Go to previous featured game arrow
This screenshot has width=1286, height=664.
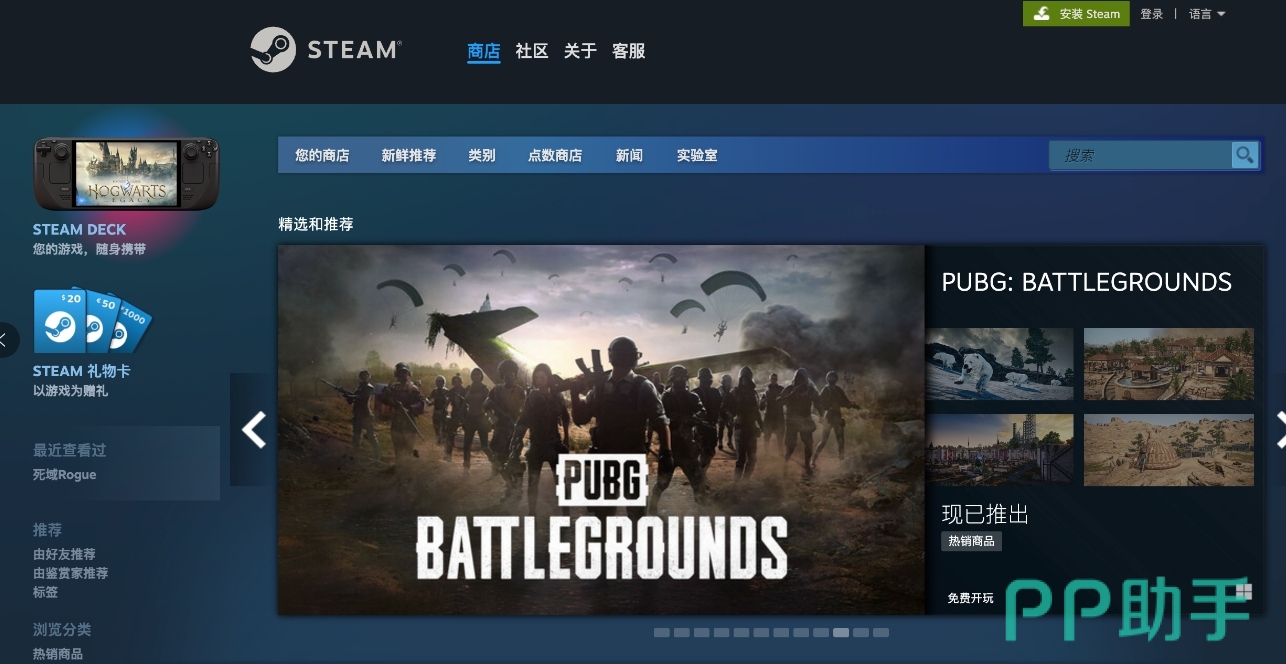click(x=253, y=430)
